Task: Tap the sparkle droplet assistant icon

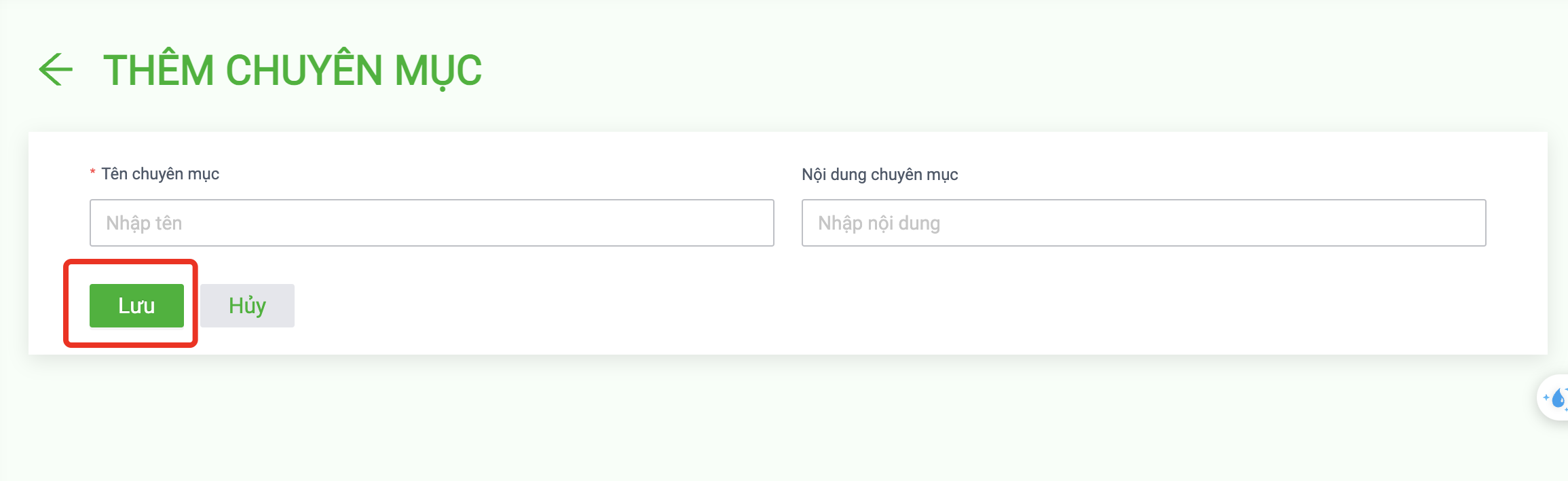Action: [x=1554, y=397]
